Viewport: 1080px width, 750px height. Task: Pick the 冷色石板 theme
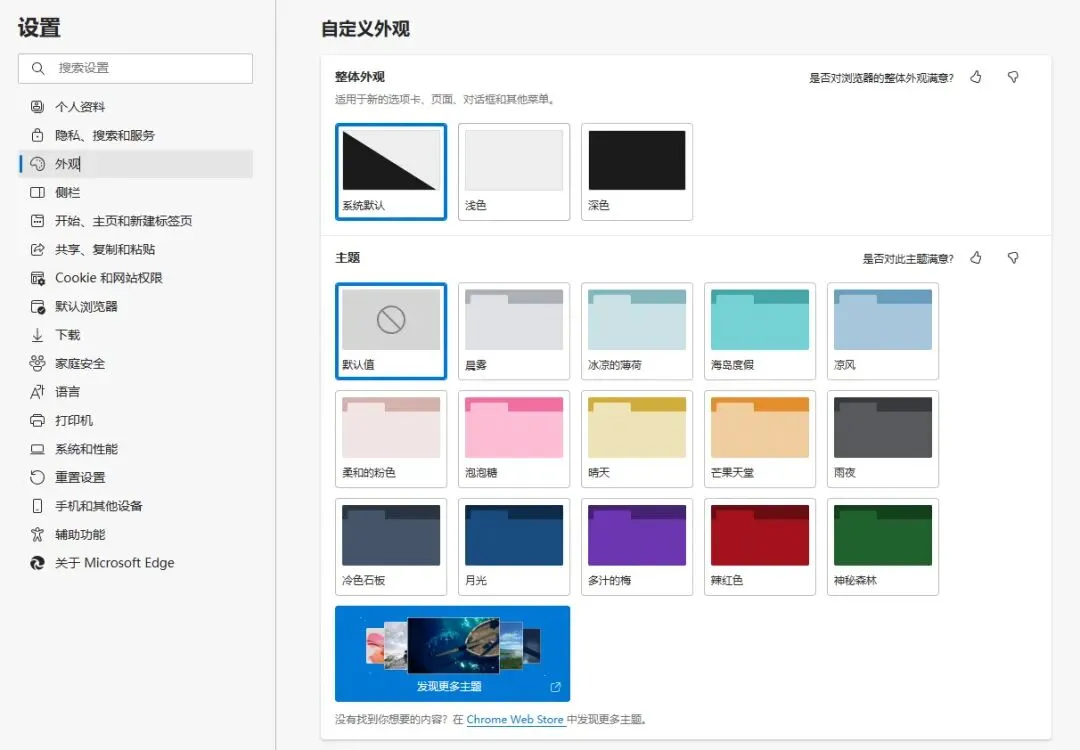click(x=391, y=547)
